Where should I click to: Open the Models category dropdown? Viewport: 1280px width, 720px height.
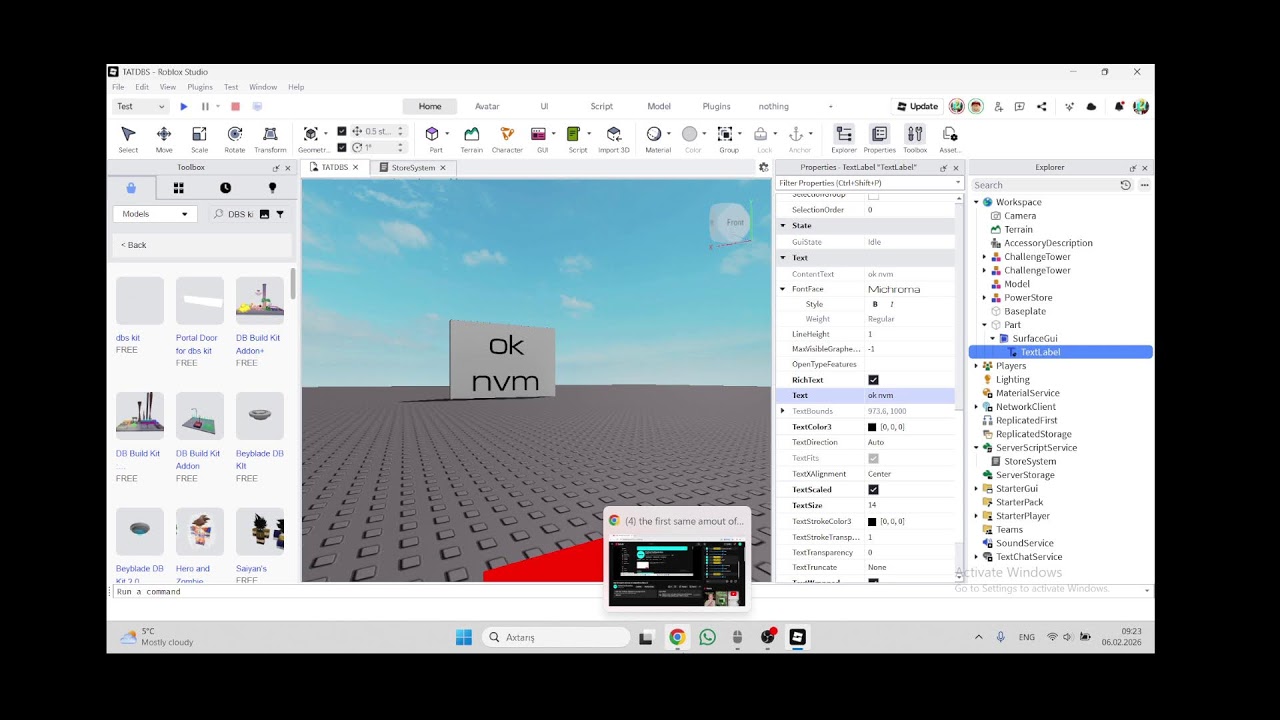pos(155,214)
